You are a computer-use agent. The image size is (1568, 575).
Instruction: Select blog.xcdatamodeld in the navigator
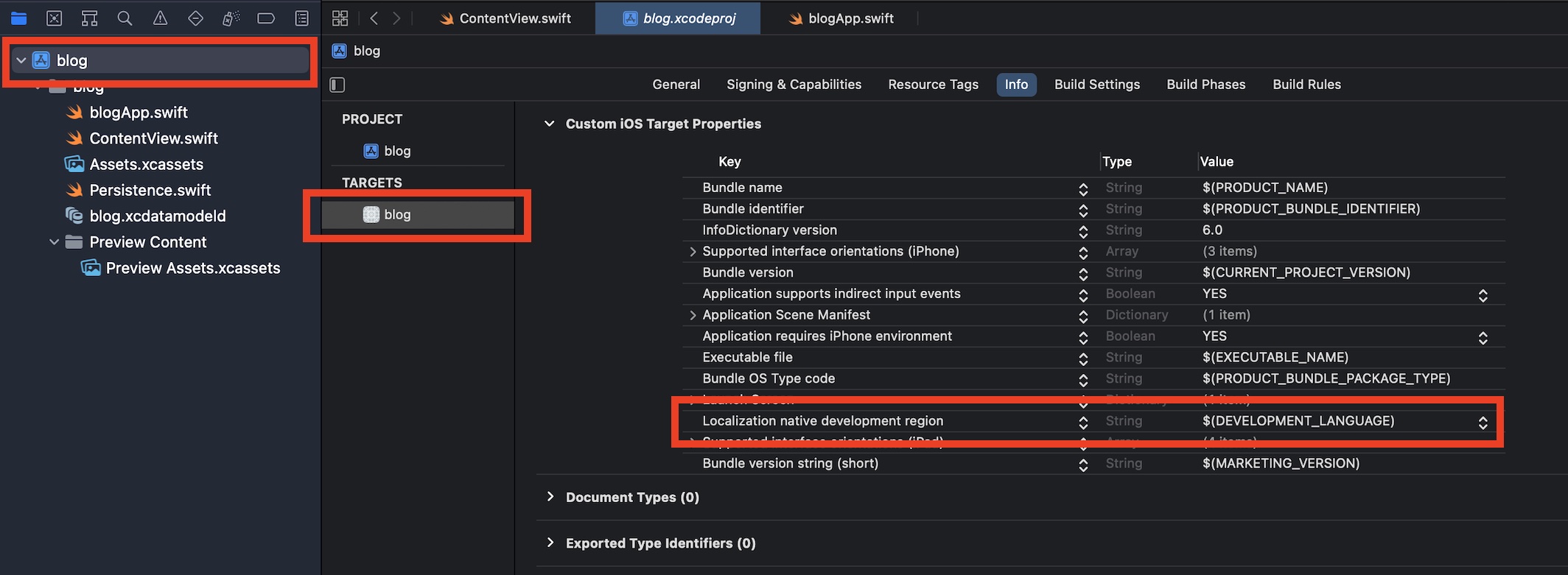[x=157, y=216]
